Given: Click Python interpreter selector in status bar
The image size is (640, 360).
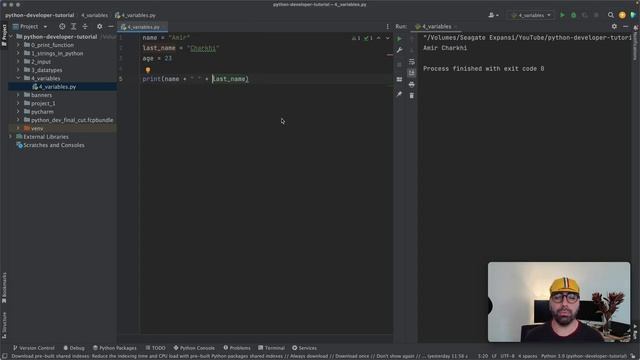Looking at the screenshot, I should 584,356.
